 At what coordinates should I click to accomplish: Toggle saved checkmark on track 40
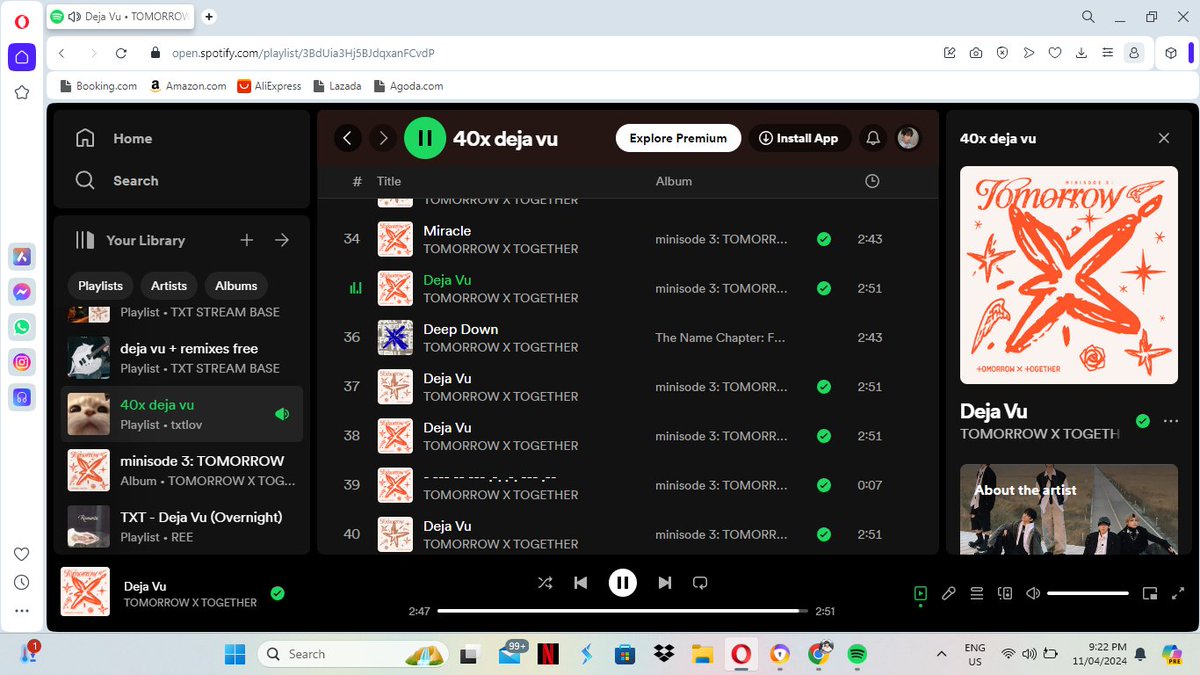[x=823, y=534]
